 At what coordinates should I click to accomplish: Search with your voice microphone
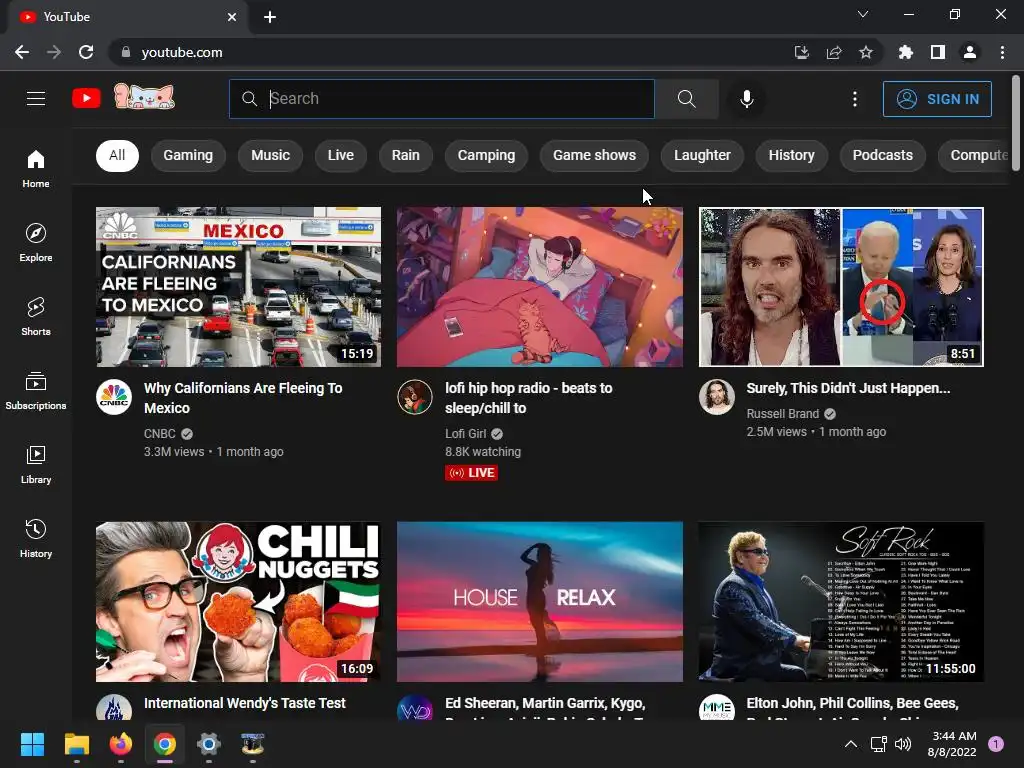(x=746, y=99)
